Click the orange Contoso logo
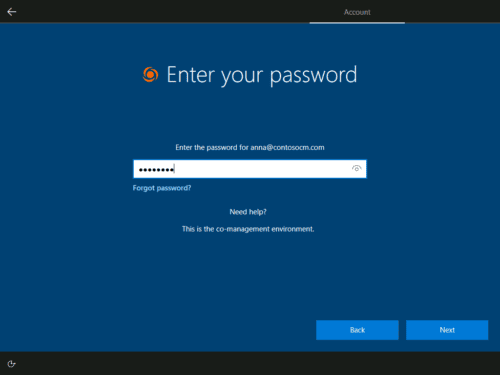This screenshot has height=375, width=500. tap(150, 74)
